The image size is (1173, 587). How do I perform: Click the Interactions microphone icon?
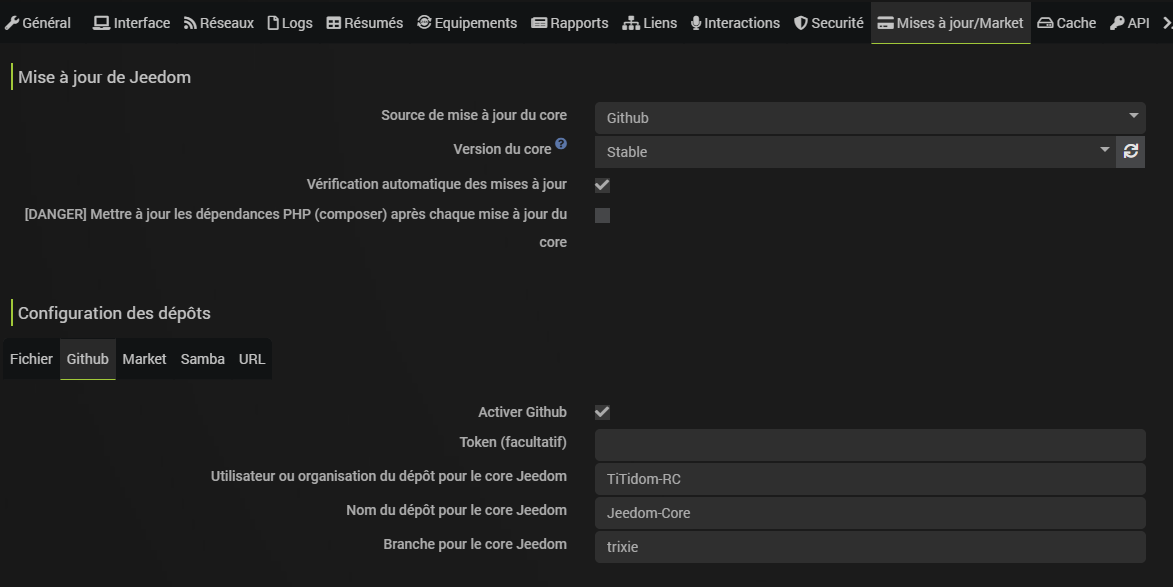696,23
